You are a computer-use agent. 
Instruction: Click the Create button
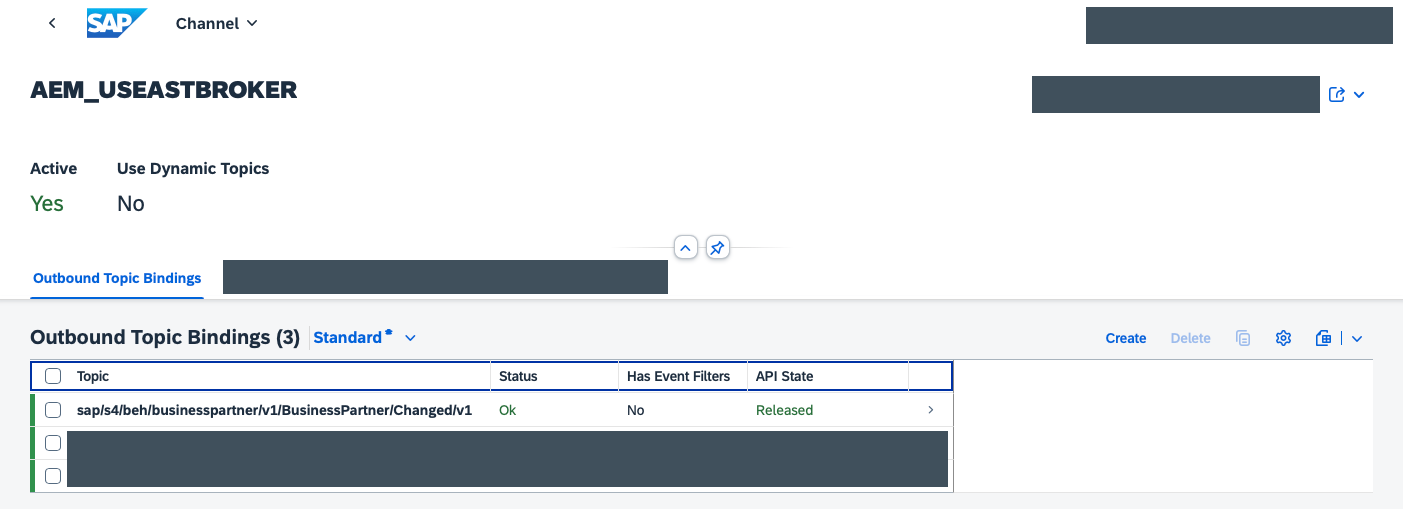point(1126,338)
